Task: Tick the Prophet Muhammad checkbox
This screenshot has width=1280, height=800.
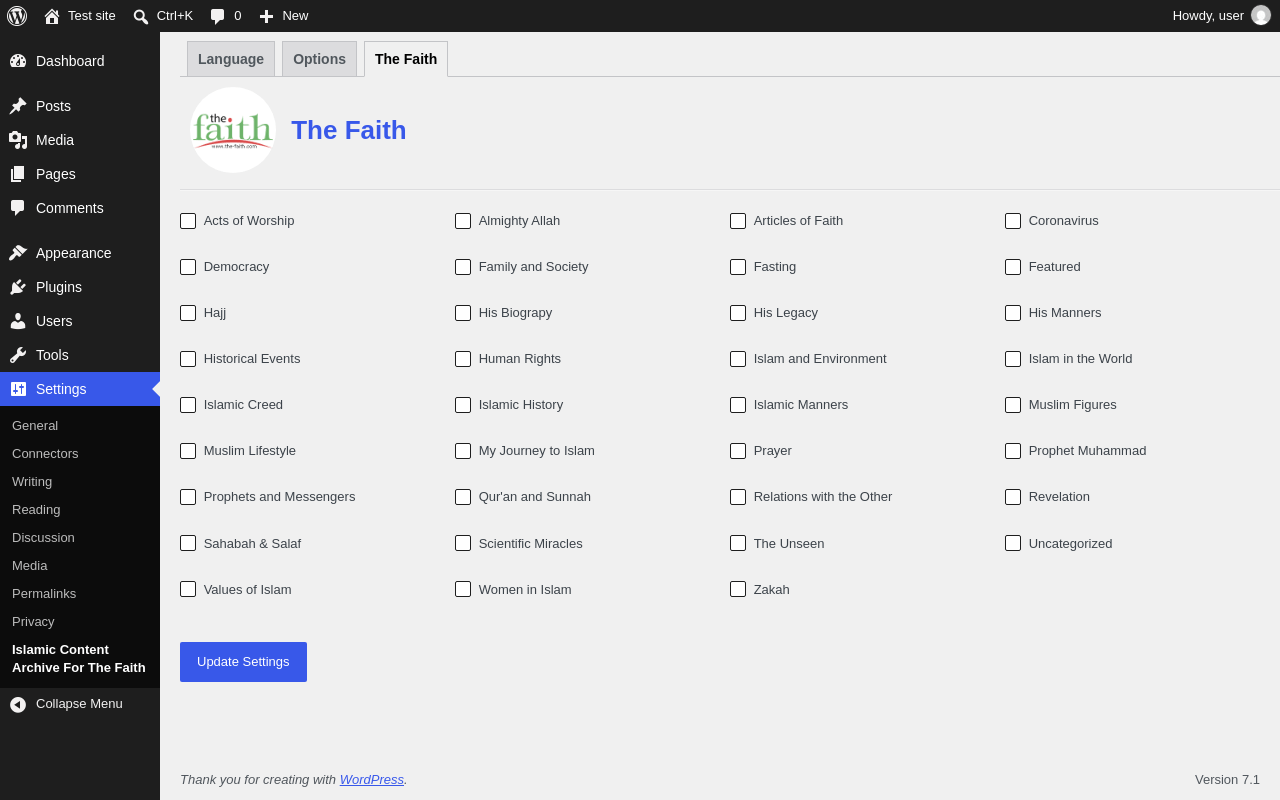Action: [1013, 451]
